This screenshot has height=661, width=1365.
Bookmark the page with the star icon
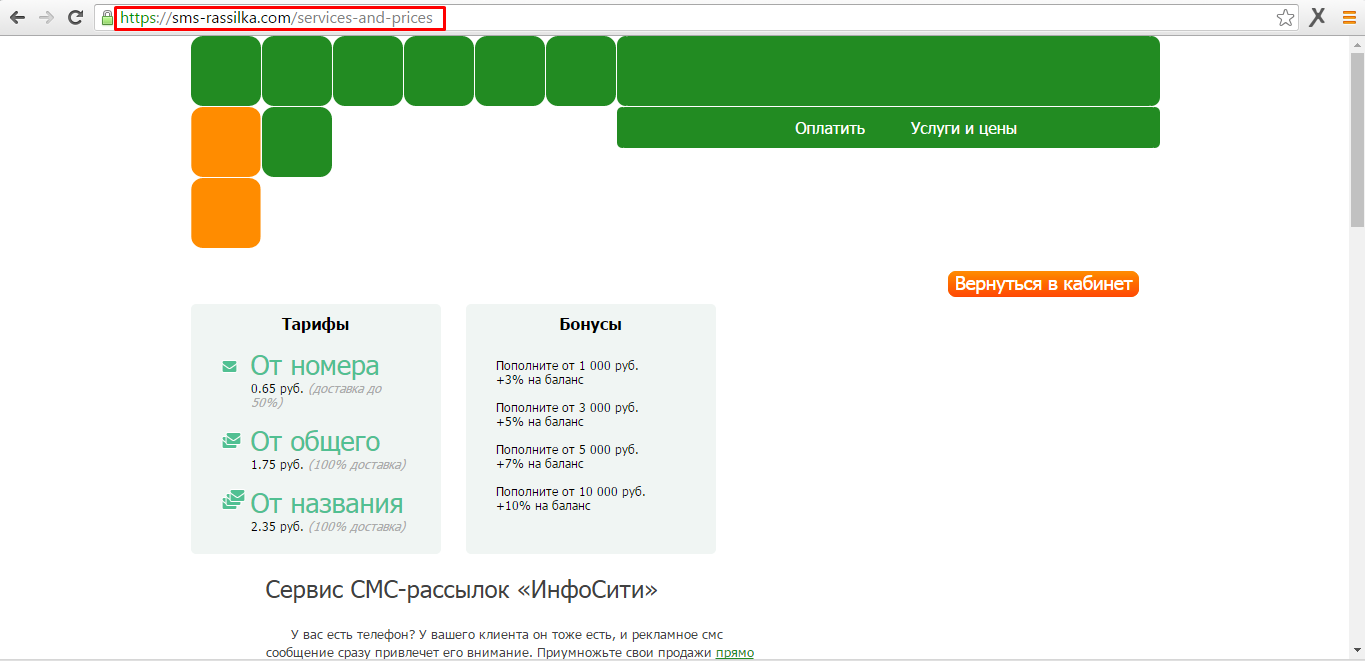tap(1285, 18)
